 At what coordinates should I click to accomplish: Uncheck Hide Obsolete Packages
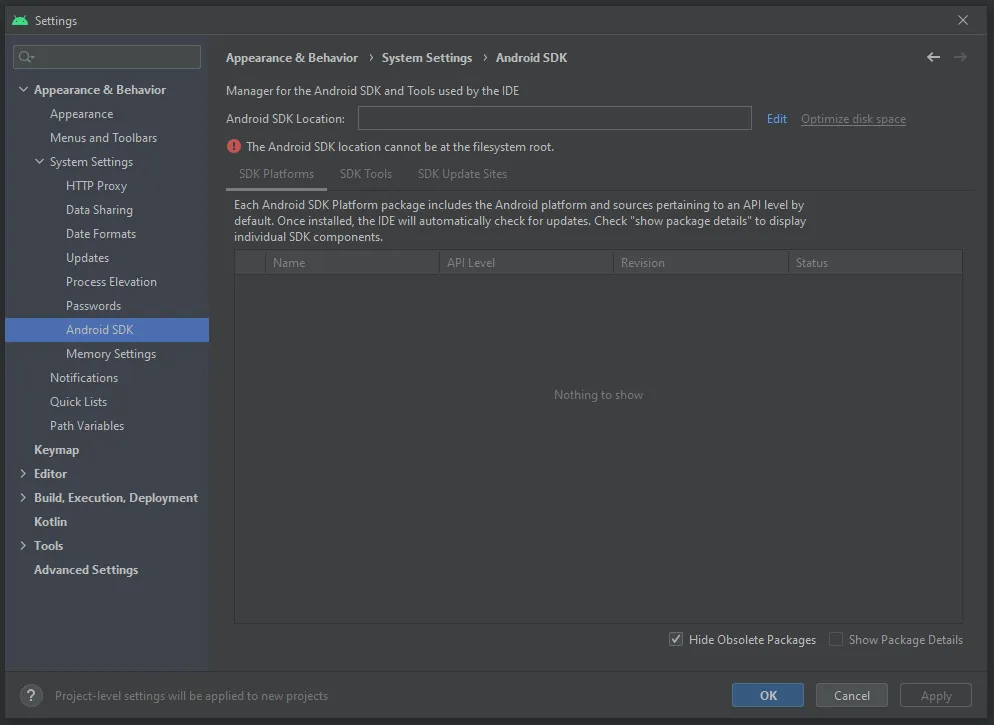(676, 639)
